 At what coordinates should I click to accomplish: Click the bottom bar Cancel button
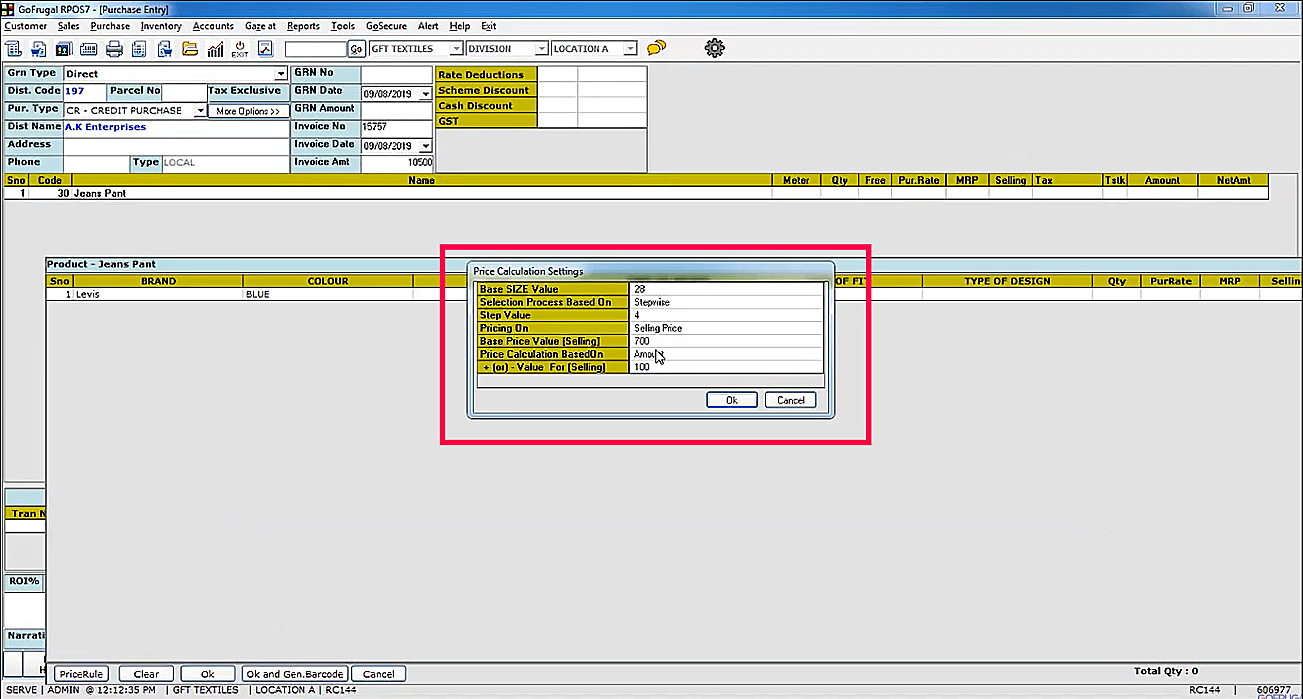click(x=378, y=674)
